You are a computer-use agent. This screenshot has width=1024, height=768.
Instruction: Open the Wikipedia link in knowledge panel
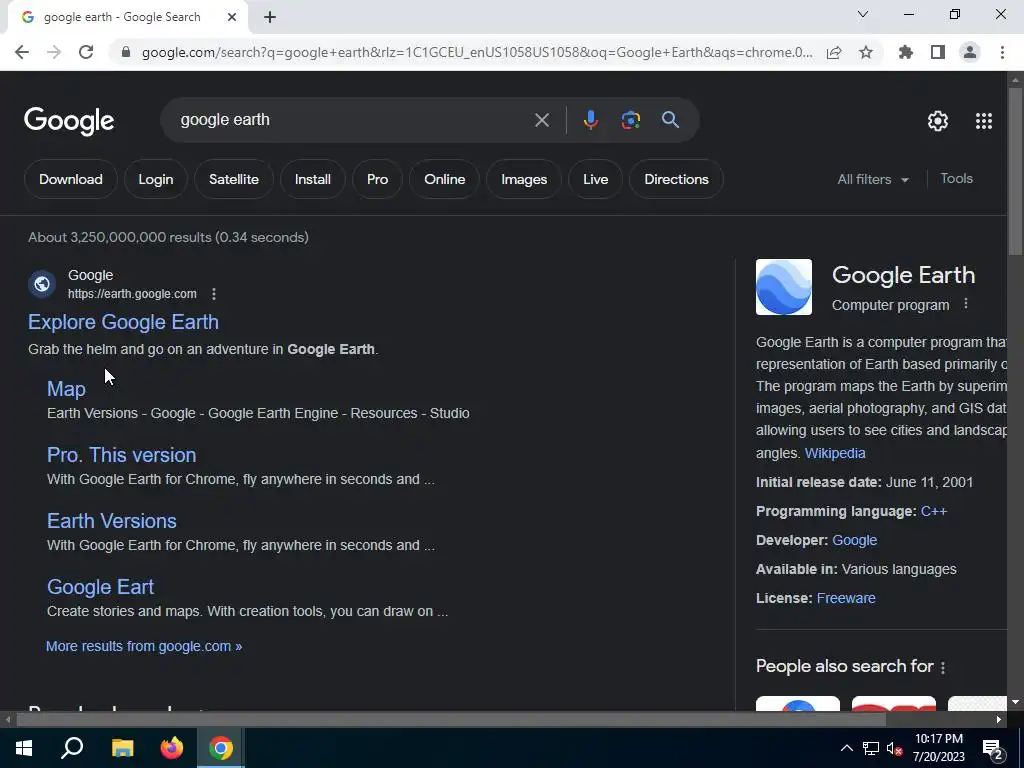[x=835, y=453]
